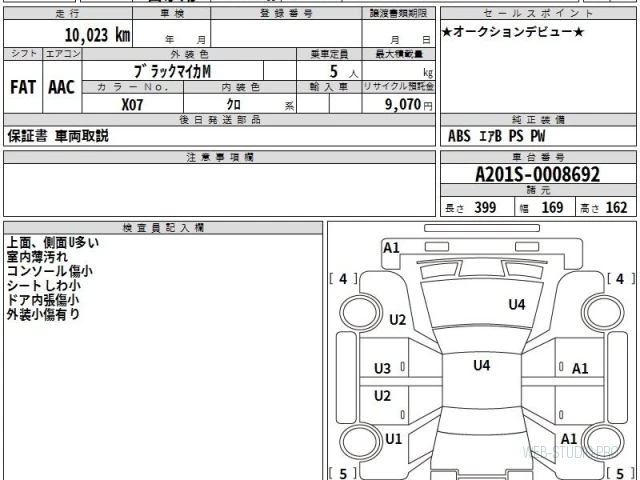Click interior color クロ
Screen dimensions: 640x480
click(233, 104)
